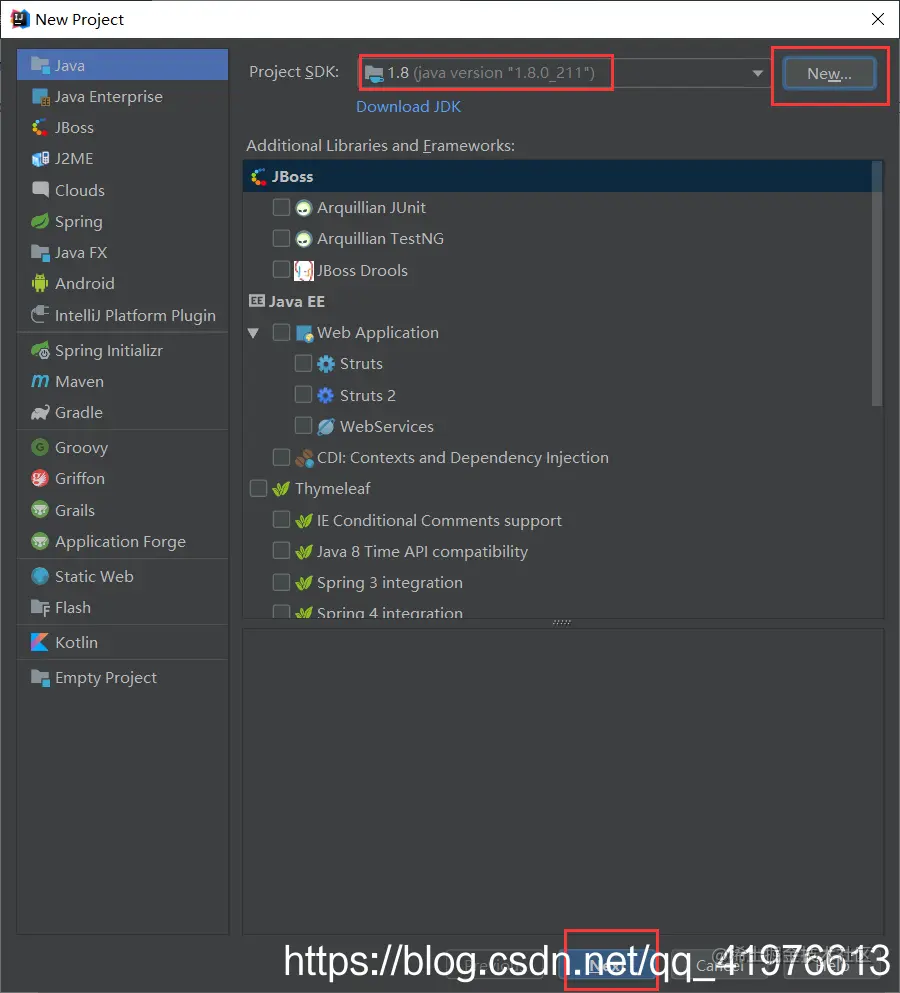Viewport: 900px width, 993px height.
Task: Click the Flash folder icon
Action: pos(40,607)
